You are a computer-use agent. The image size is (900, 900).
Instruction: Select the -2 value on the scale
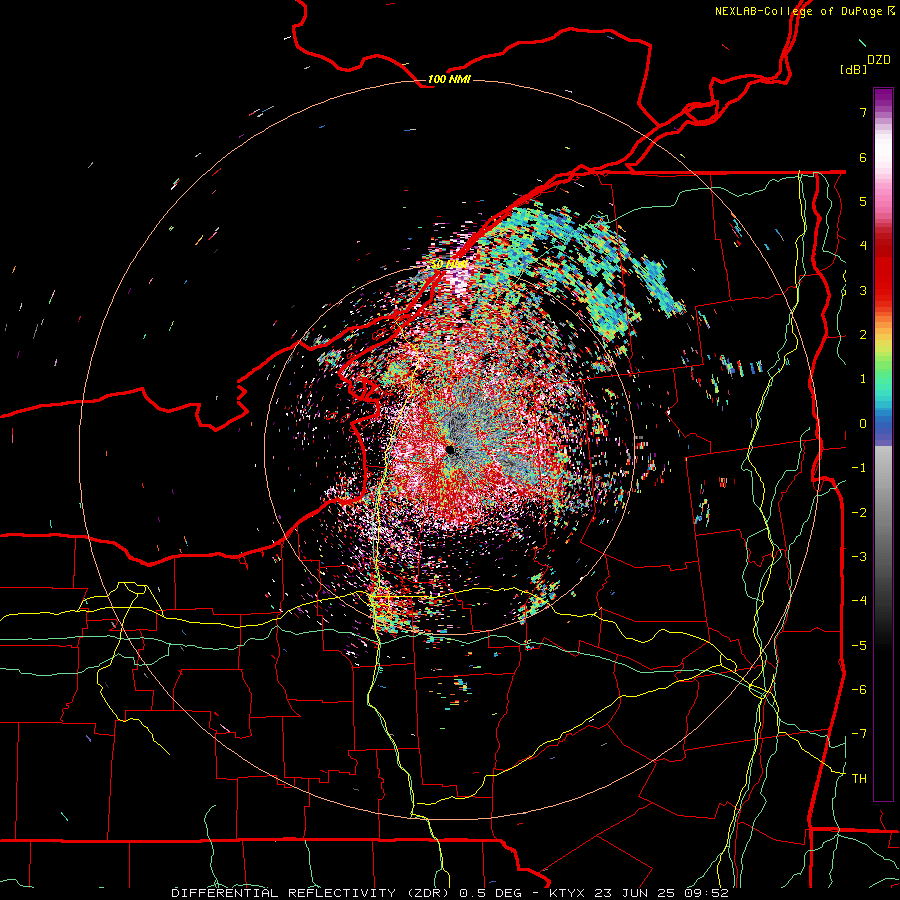859,513
